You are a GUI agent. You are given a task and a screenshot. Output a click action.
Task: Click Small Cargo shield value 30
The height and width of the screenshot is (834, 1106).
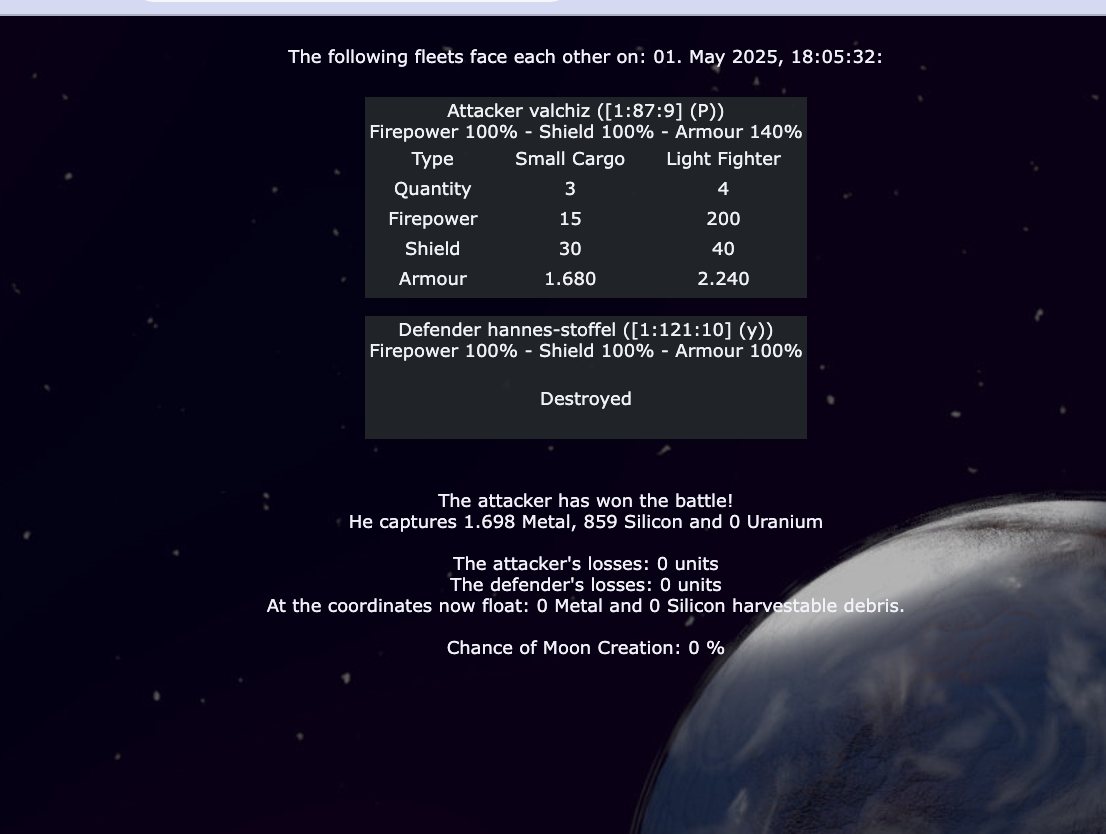(570, 249)
